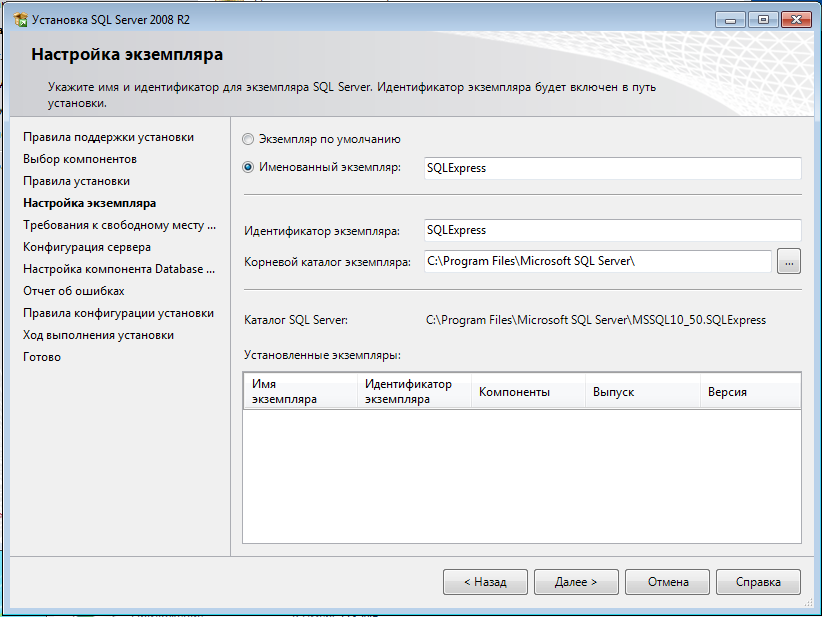The width and height of the screenshot is (822, 617).
Task: Open step Готово in sidebar
Action: pyautogui.click(x=42, y=357)
